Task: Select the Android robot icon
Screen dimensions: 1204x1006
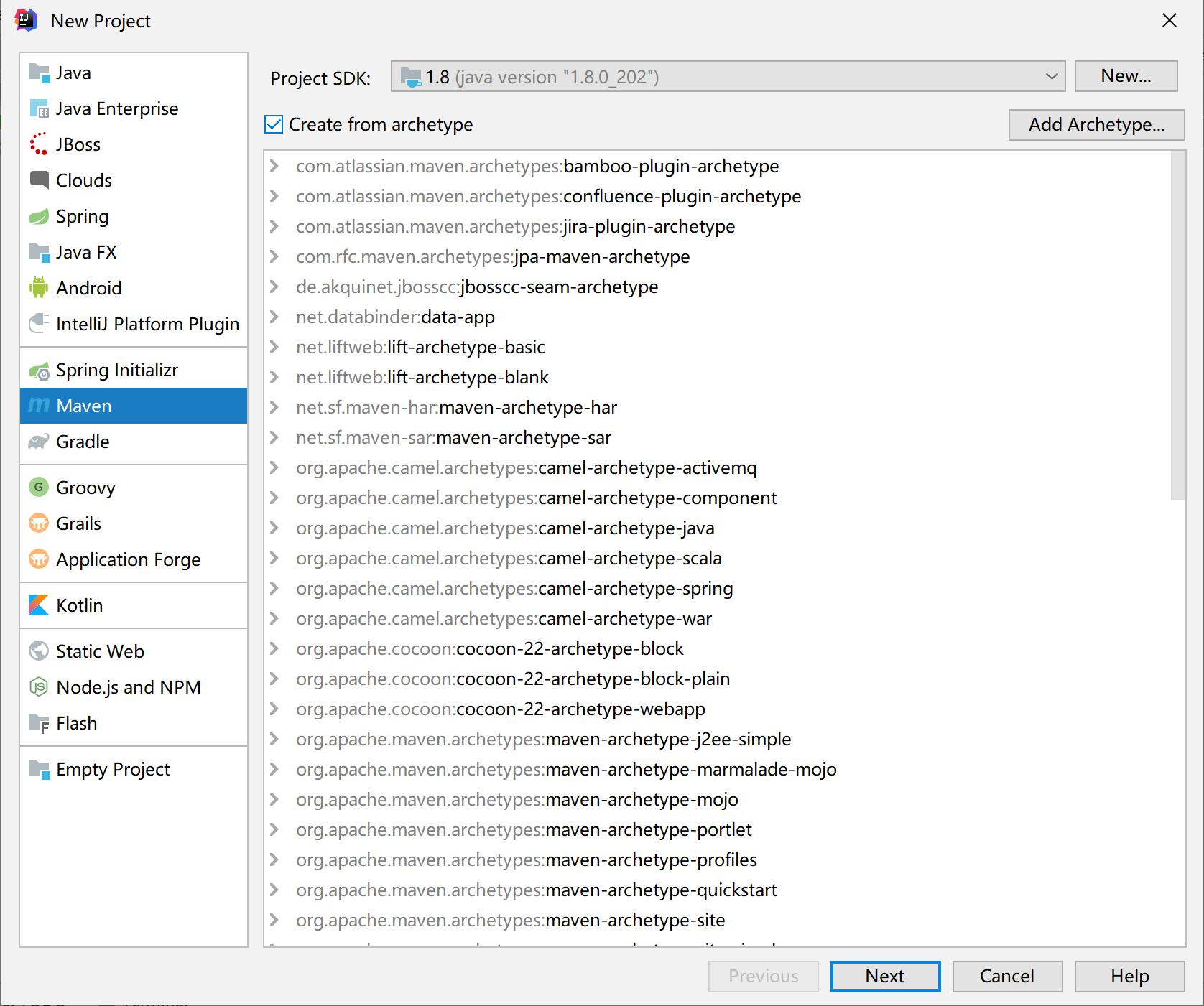Action: 39,288
